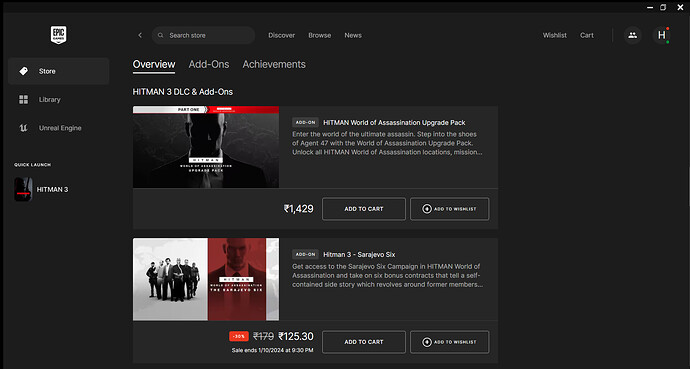Click the ₹125.30 discounted price

pyautogui.click(x=296, y=336)
